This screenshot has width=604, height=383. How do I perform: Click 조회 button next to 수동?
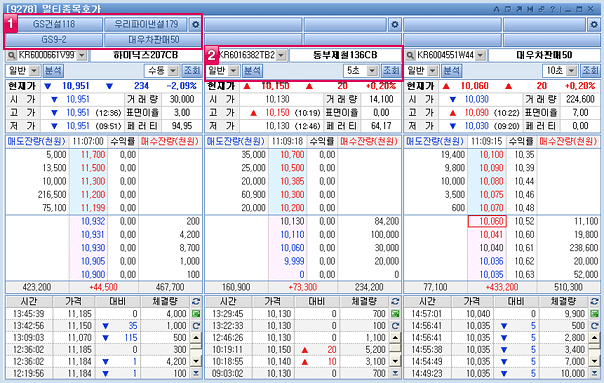[191, 71]
